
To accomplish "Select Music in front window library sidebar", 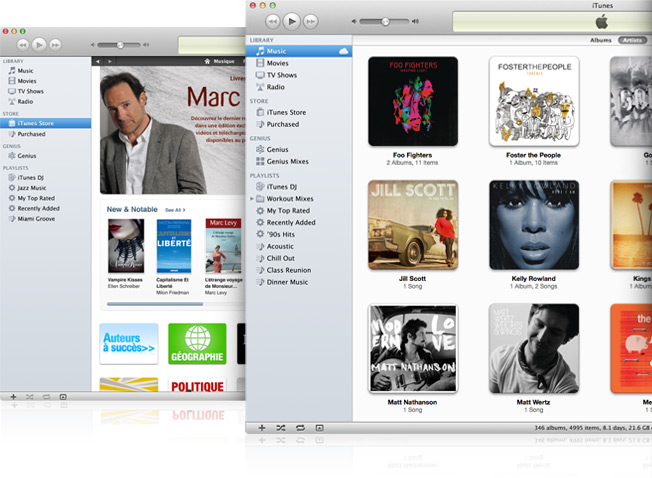I will point(299,51).
